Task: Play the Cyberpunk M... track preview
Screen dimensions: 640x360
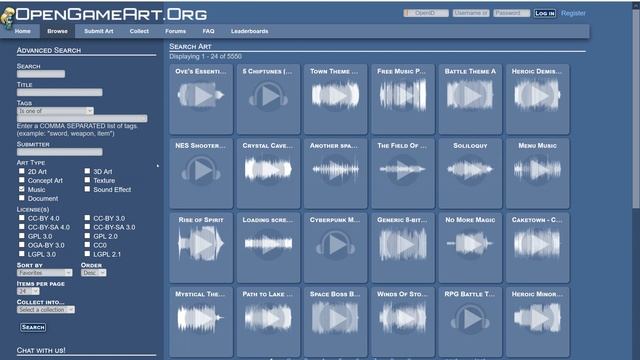Action: click(336, 244)
